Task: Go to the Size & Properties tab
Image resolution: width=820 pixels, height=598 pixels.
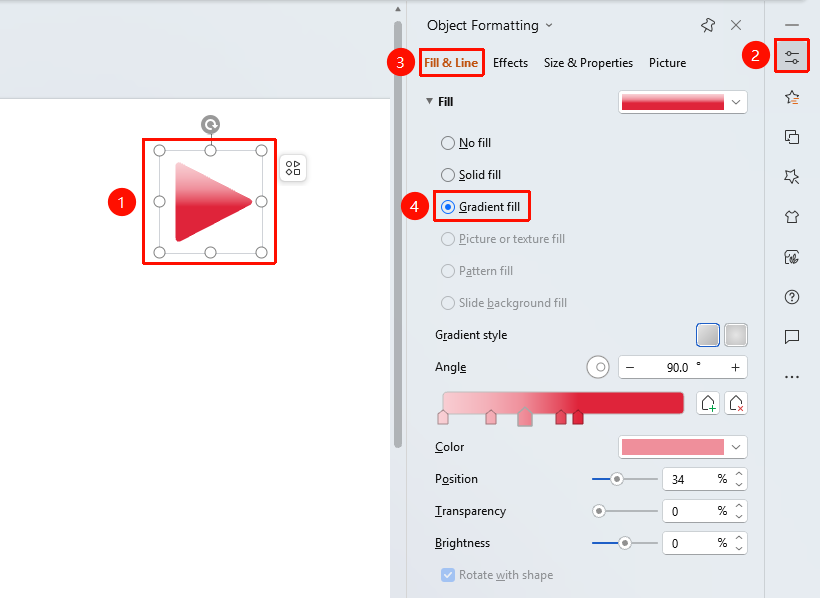Action: pyautogui.click(x=588, y=63)
